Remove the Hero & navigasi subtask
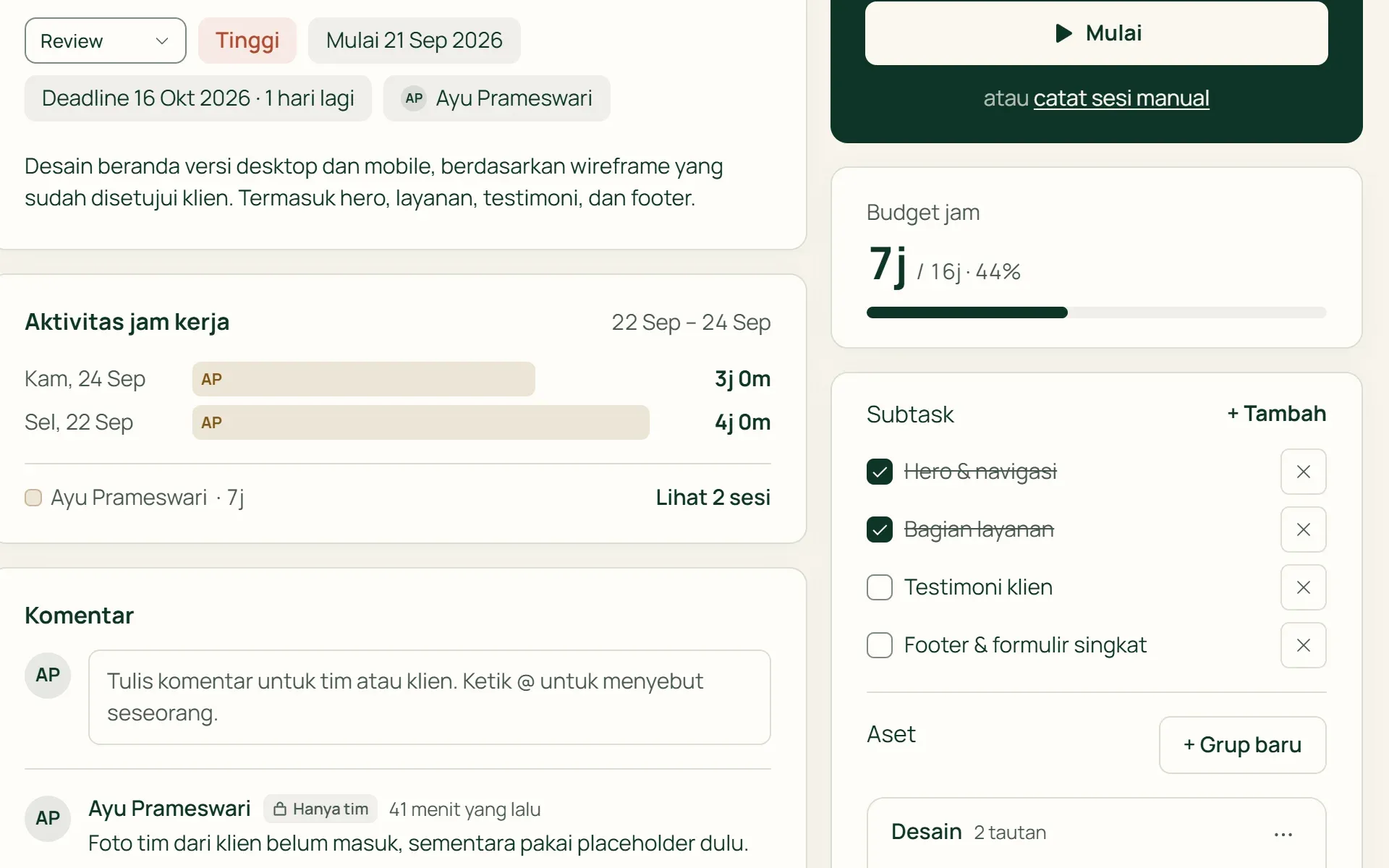The image size is (1389, 868). point(1304,472)
